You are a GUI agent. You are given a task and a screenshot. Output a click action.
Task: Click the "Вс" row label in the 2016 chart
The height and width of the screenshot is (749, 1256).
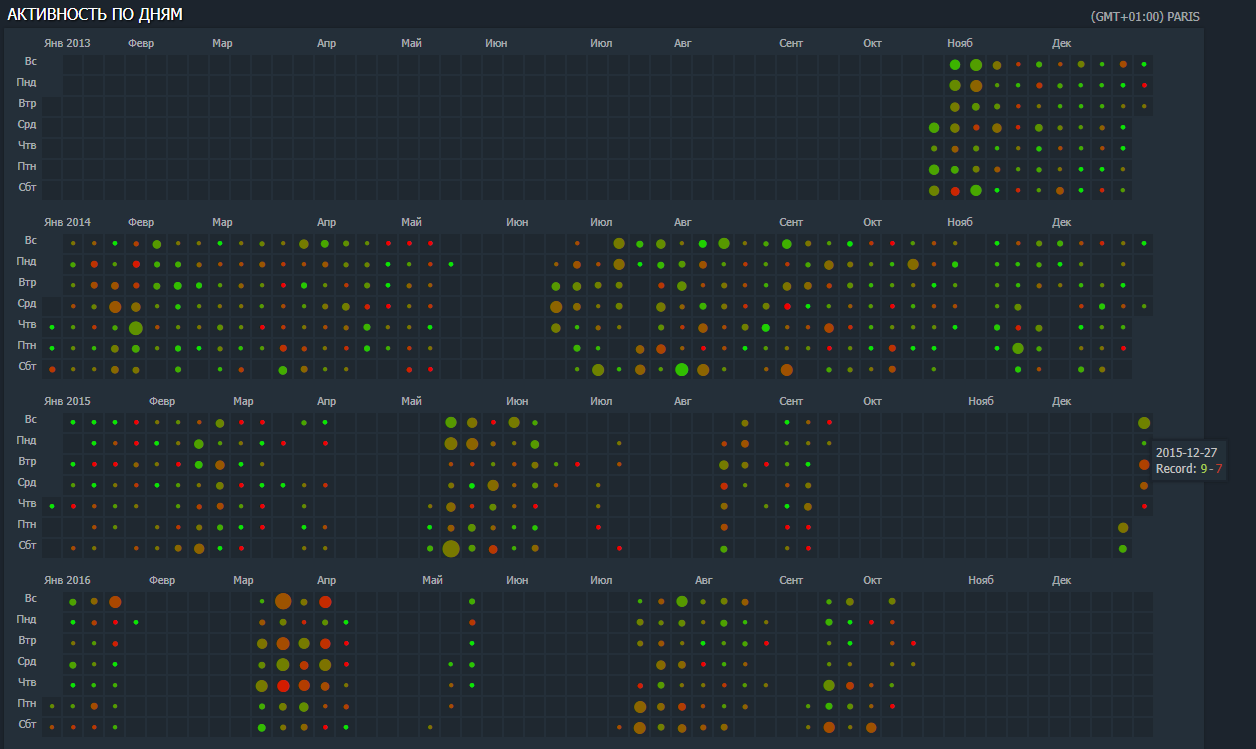(x=31, y=598)
